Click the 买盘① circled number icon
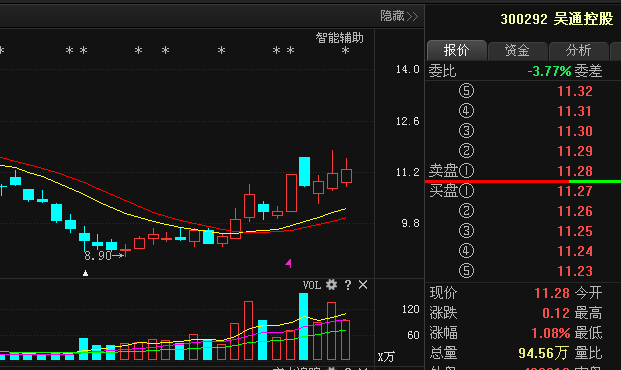Viewport: 621px width, 370px height. point(466,191)
